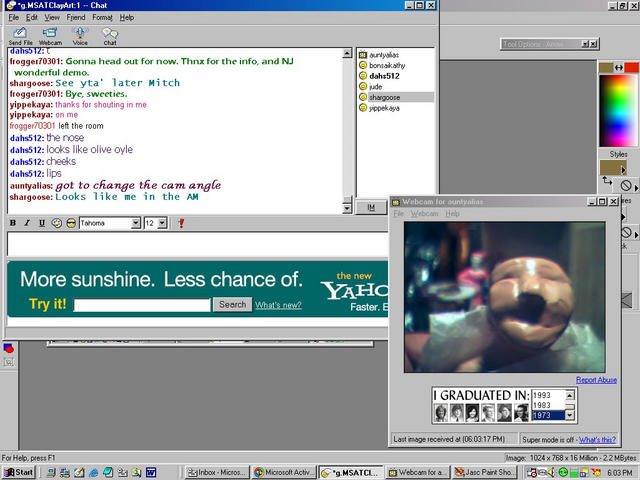Open the Tahoma font dropdown
The height and width of the screenshot is (480, 640).
click(136, 223)
